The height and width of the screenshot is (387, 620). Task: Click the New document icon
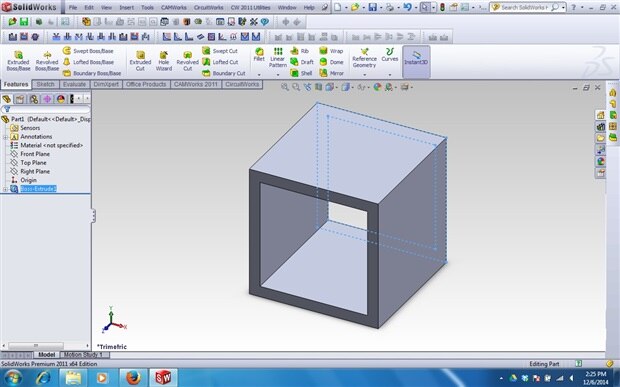click(337, 7)
